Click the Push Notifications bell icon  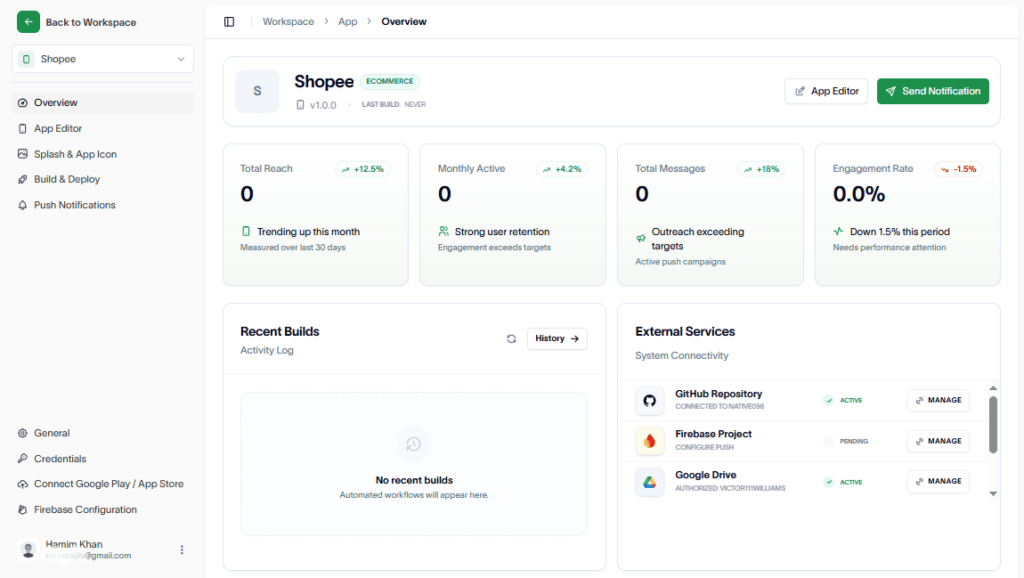pos(23,205)
